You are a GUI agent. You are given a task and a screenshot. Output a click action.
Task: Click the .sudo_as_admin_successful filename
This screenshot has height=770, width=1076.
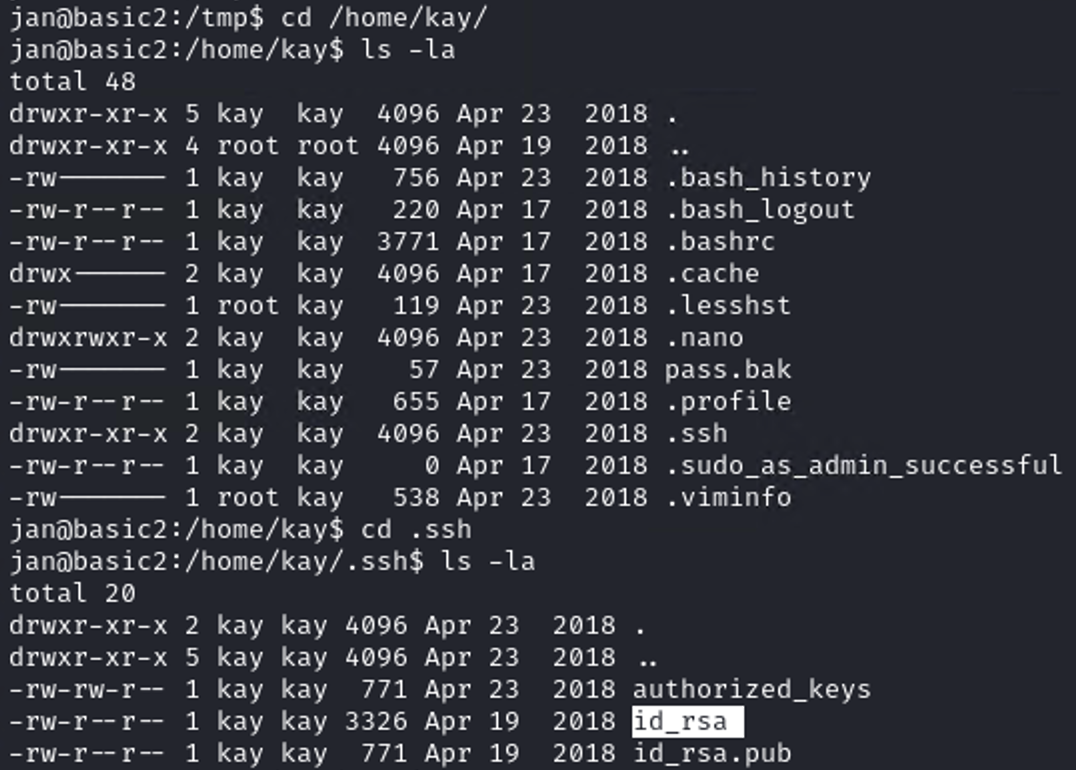click(x=863, y=465)
